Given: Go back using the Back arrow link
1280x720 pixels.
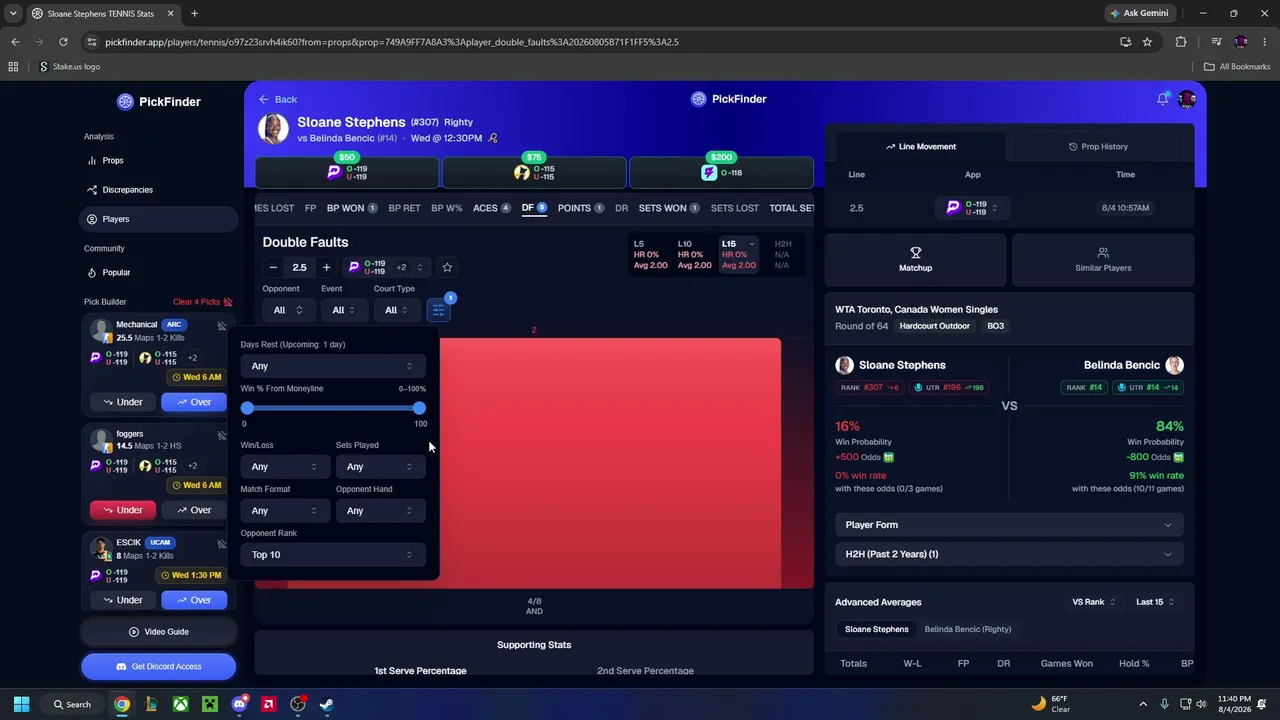Looking at the screenshot, I should click(277, 99).
